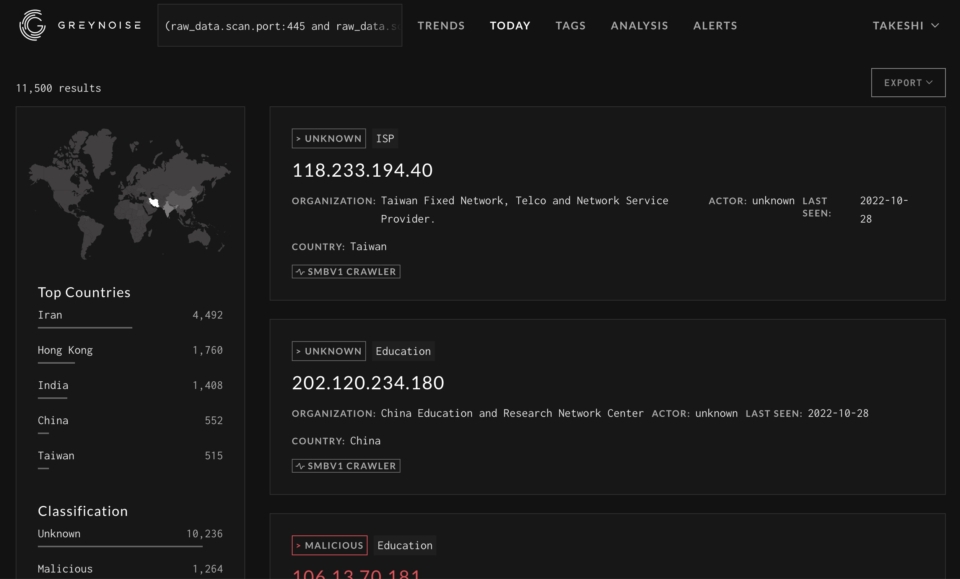The width and height of the screenshot is (960, 579).
Task: Open details for IP 118.233.194.40
Action: [362, 170]
